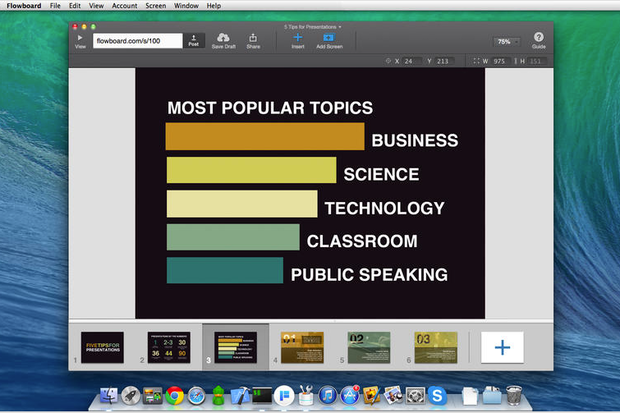The image size is (620, 413).
Task: Save Draft with the cloud icon
Action: tap(223, 41)
